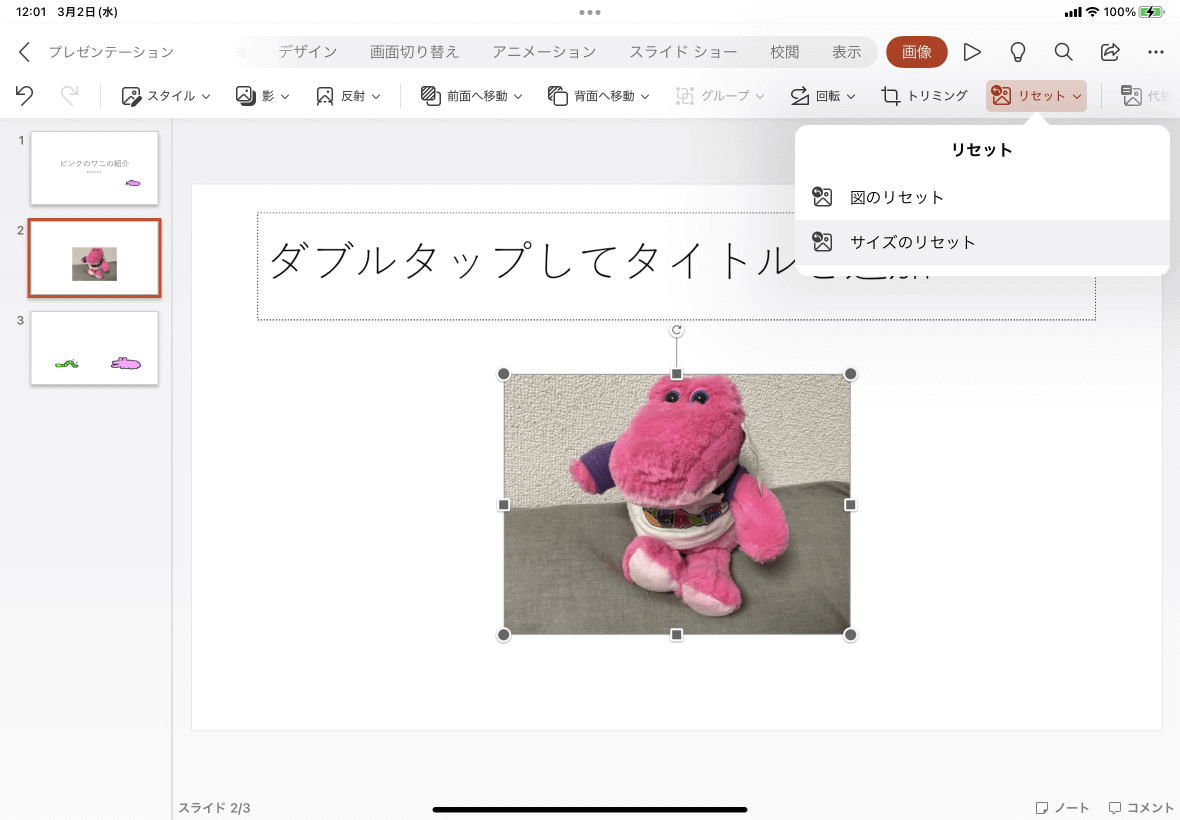Tap the rotation handle above the picture
The height and width of the screenshot is (820, 1180).
click(x=677, y=330)
